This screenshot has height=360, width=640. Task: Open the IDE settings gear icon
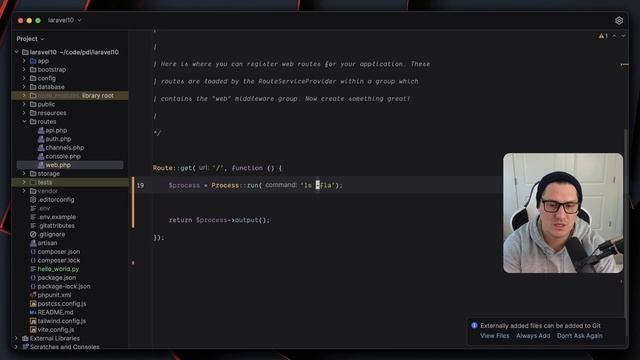(619, 20)
